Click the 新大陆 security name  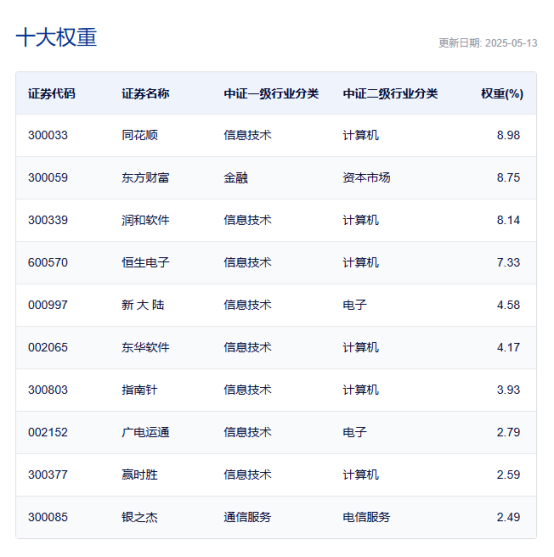coord(143,305)
